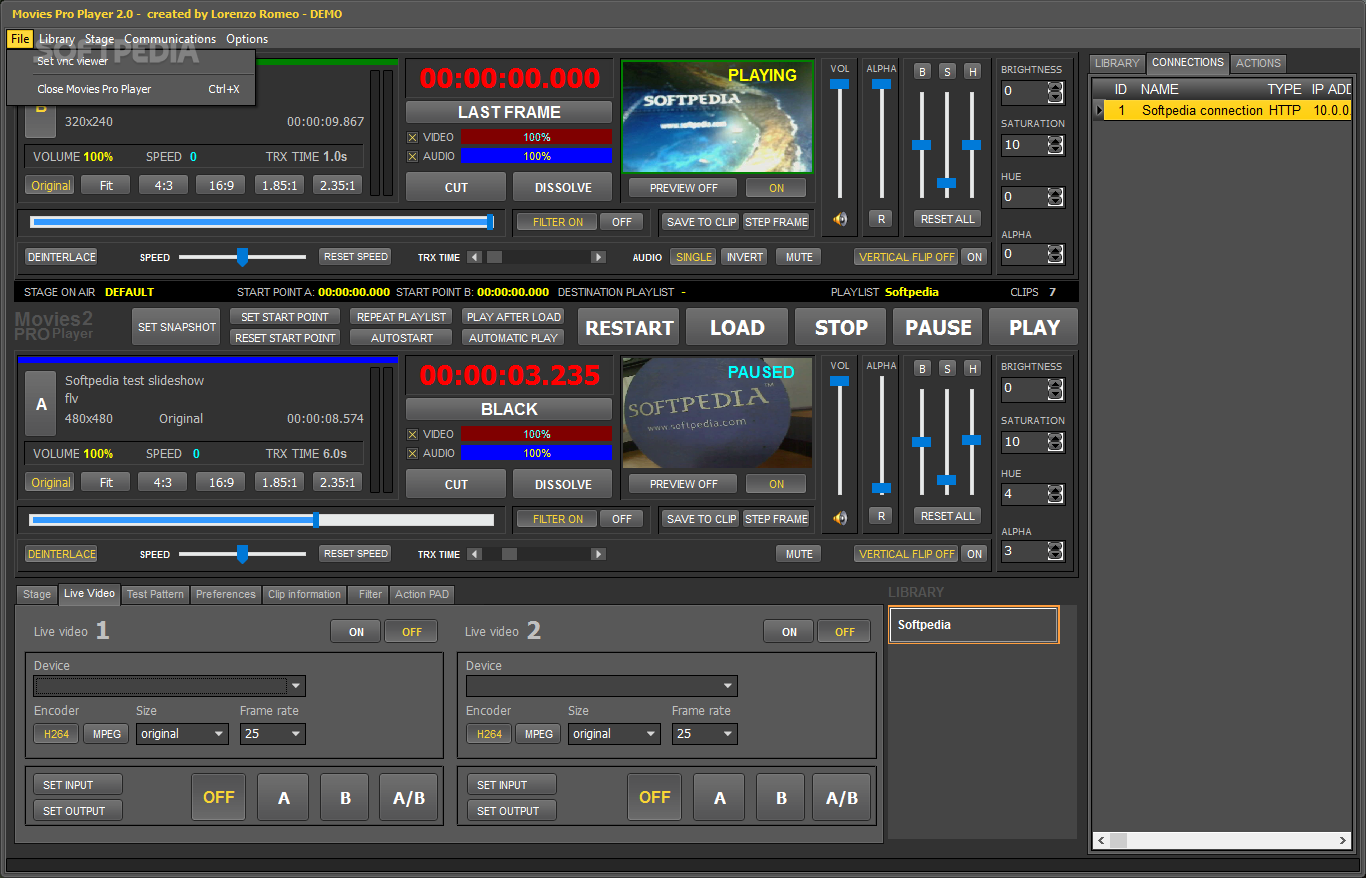
Task: Click connections panel horizontal scrollbar thumb
Action: point(1118,840)
